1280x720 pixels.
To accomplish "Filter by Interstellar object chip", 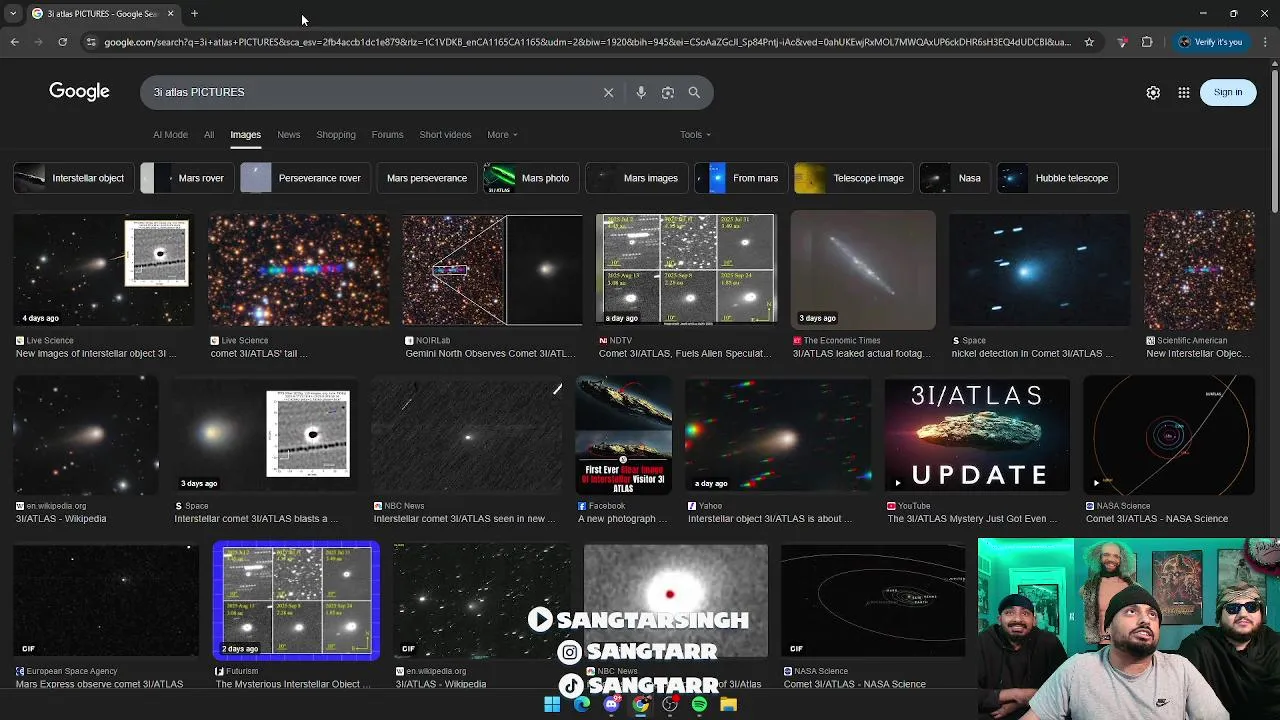I will point(72,178).
